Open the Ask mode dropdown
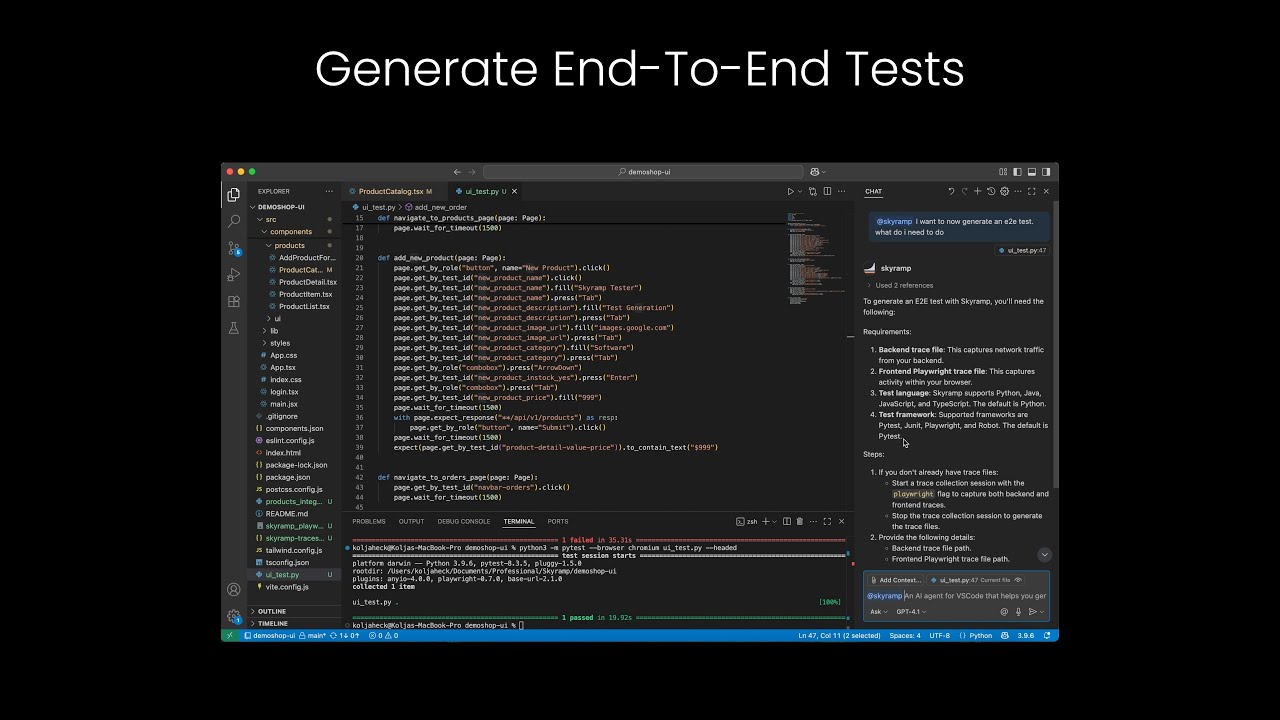The width and height of the screenshot is (1280, 720). tap(878, 611)
